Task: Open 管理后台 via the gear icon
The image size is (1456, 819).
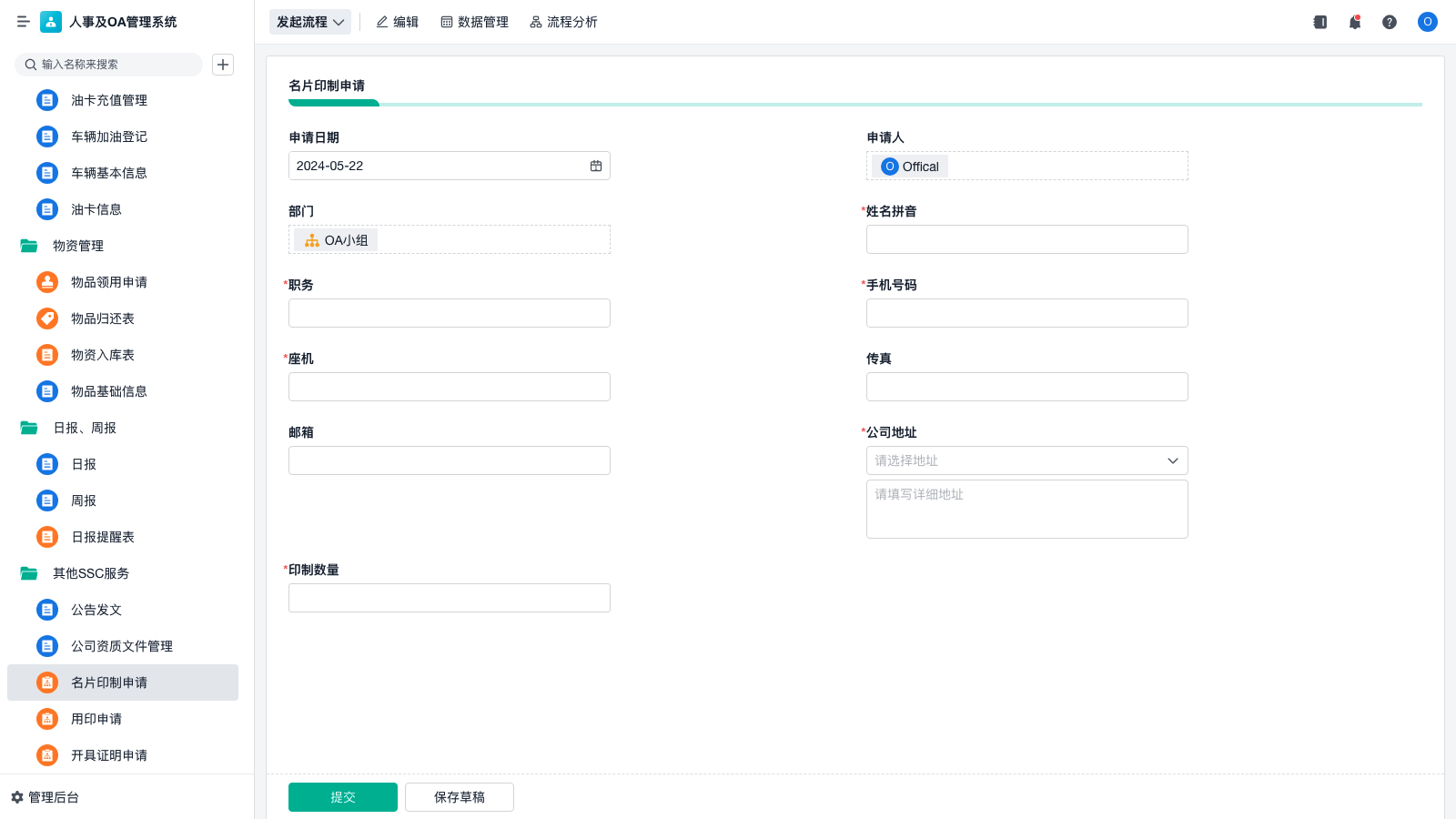Action: (17, 797)
